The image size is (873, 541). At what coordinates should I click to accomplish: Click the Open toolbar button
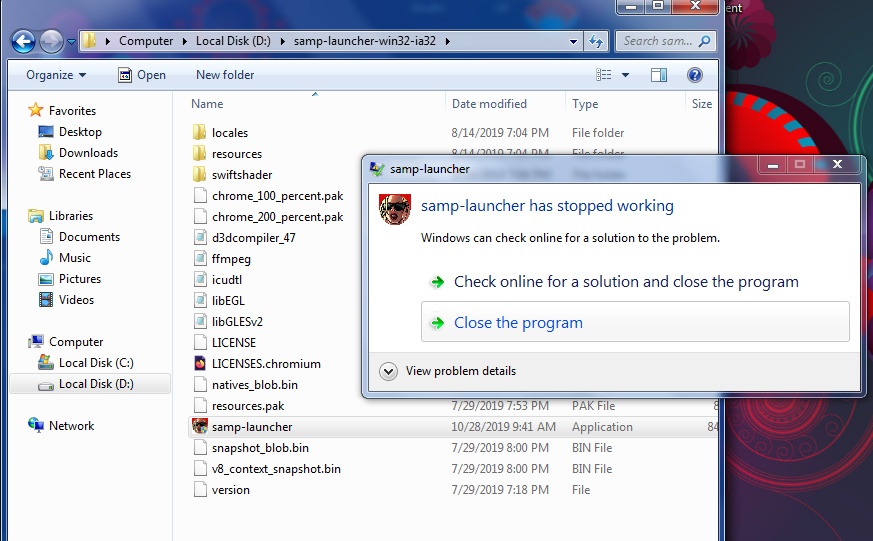point(141,75)
